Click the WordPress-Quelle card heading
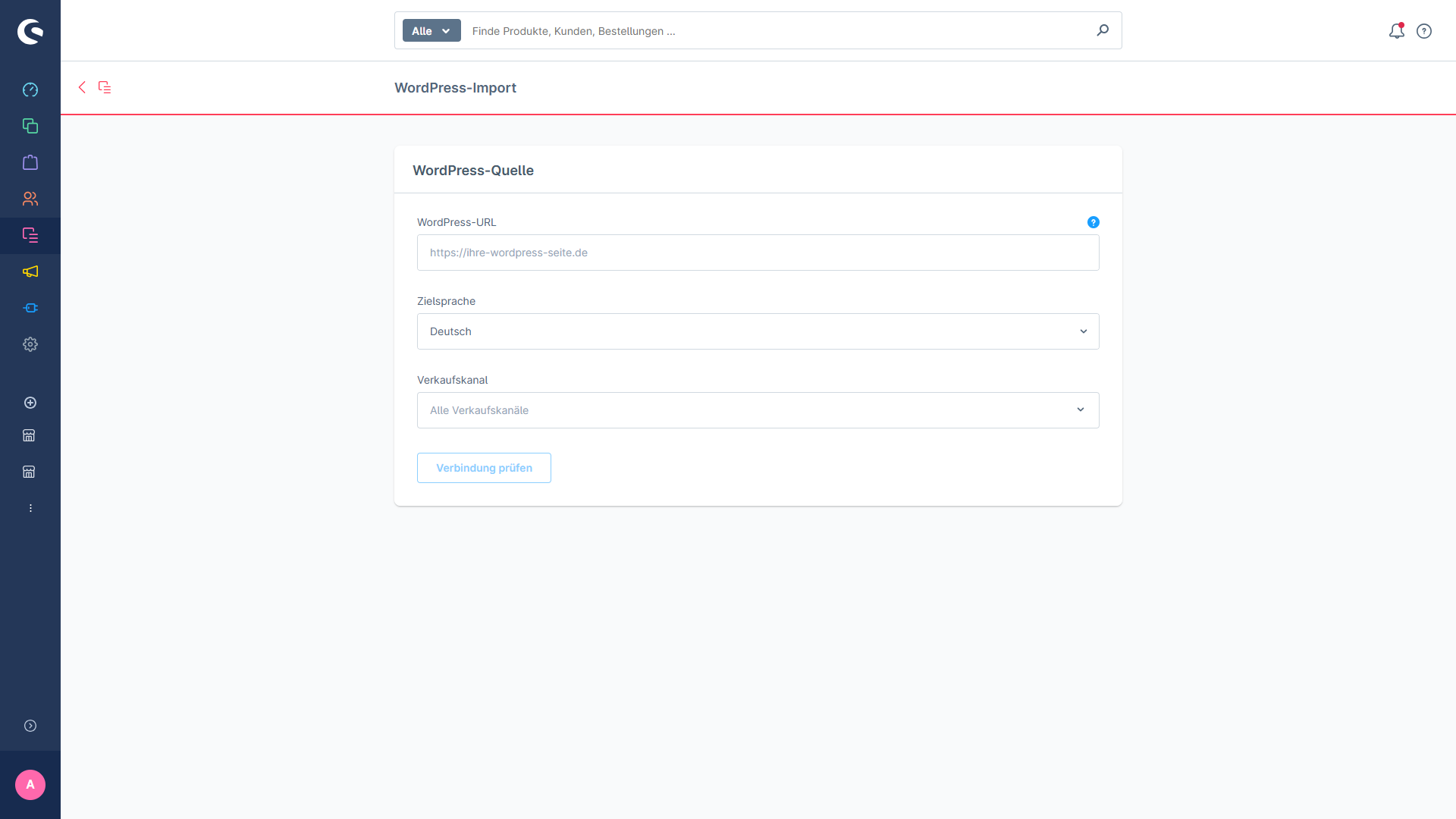Viewport: 1456px width, 819px height. coord(473,171)
